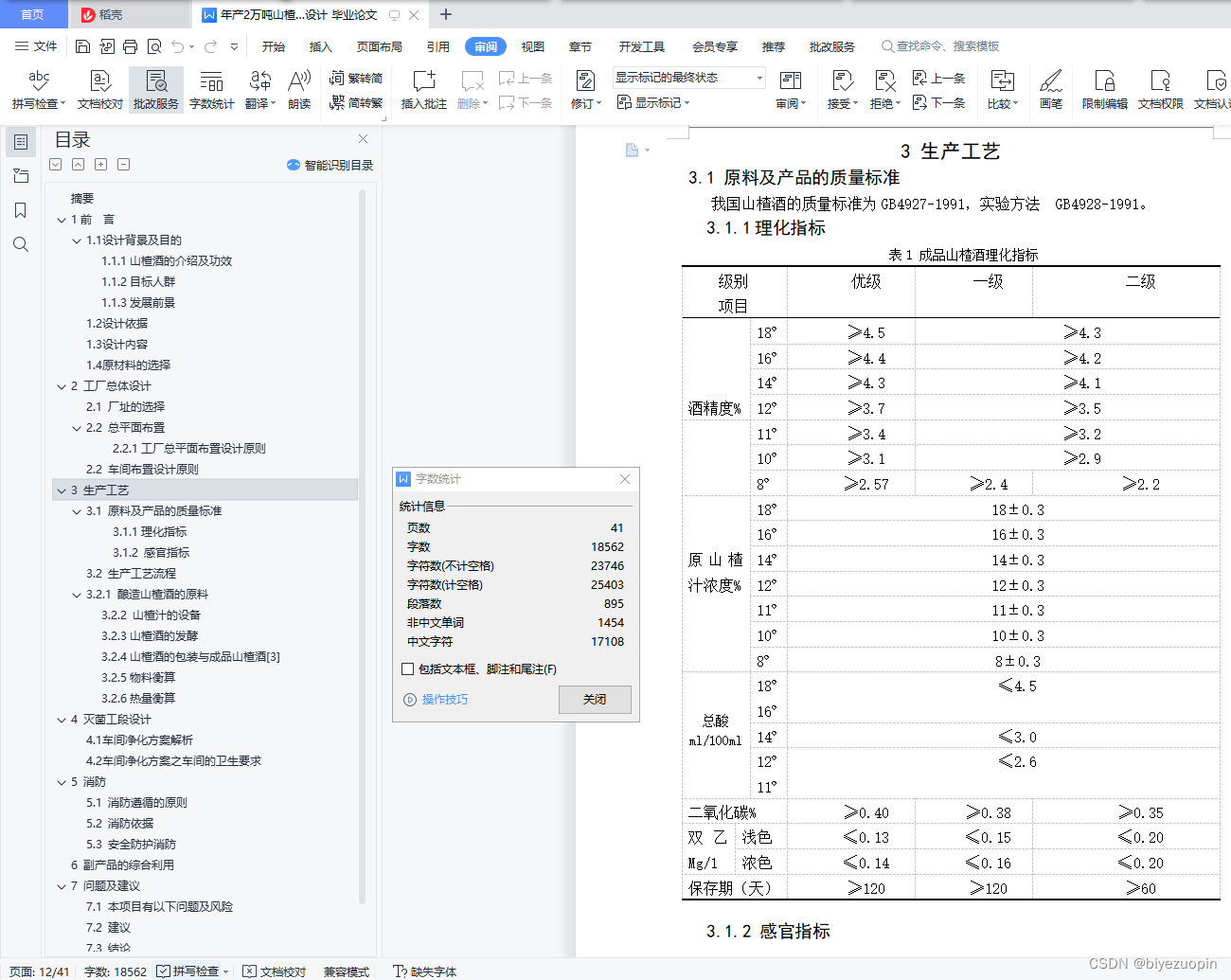Click 简转繁 conversion icon
Image resolution: width=1231 pixels, height=980 pixels.
pos(356,102)
